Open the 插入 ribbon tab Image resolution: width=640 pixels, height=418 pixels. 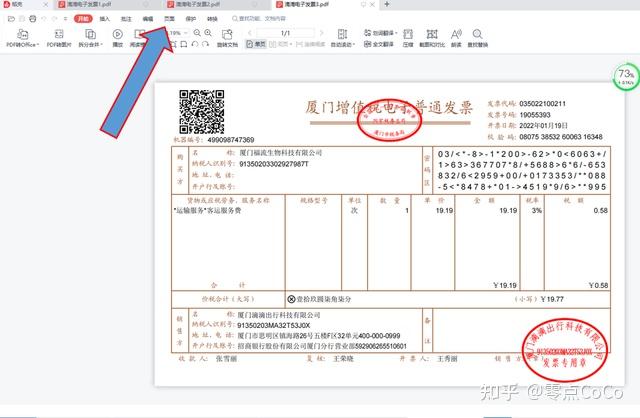tap(105, 19)
